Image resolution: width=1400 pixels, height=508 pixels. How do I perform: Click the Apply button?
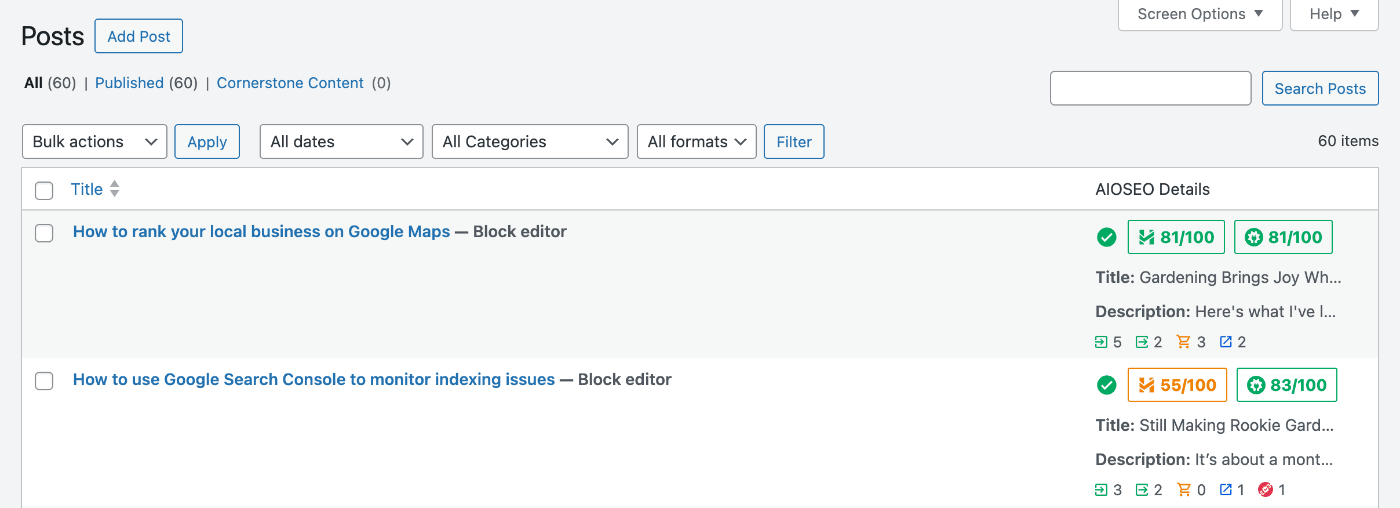(x=207, y=141)
